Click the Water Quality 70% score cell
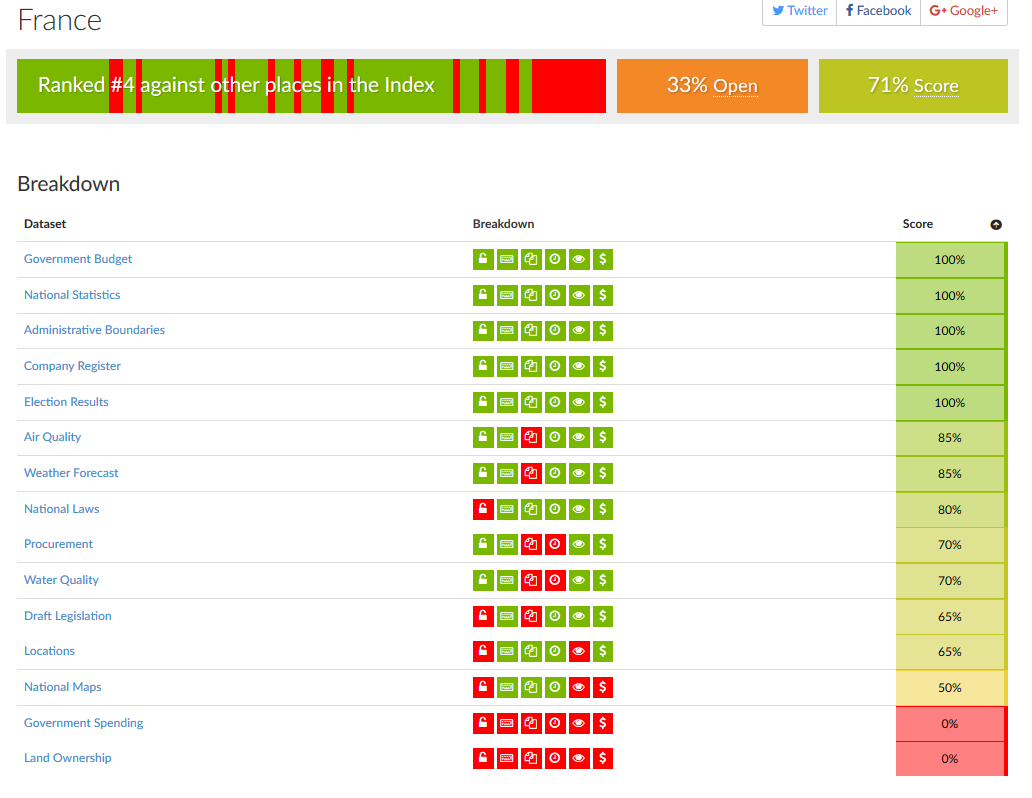The width and height of the screenshot is (1032, 798). pyautogui.click(x=950, y=580)
